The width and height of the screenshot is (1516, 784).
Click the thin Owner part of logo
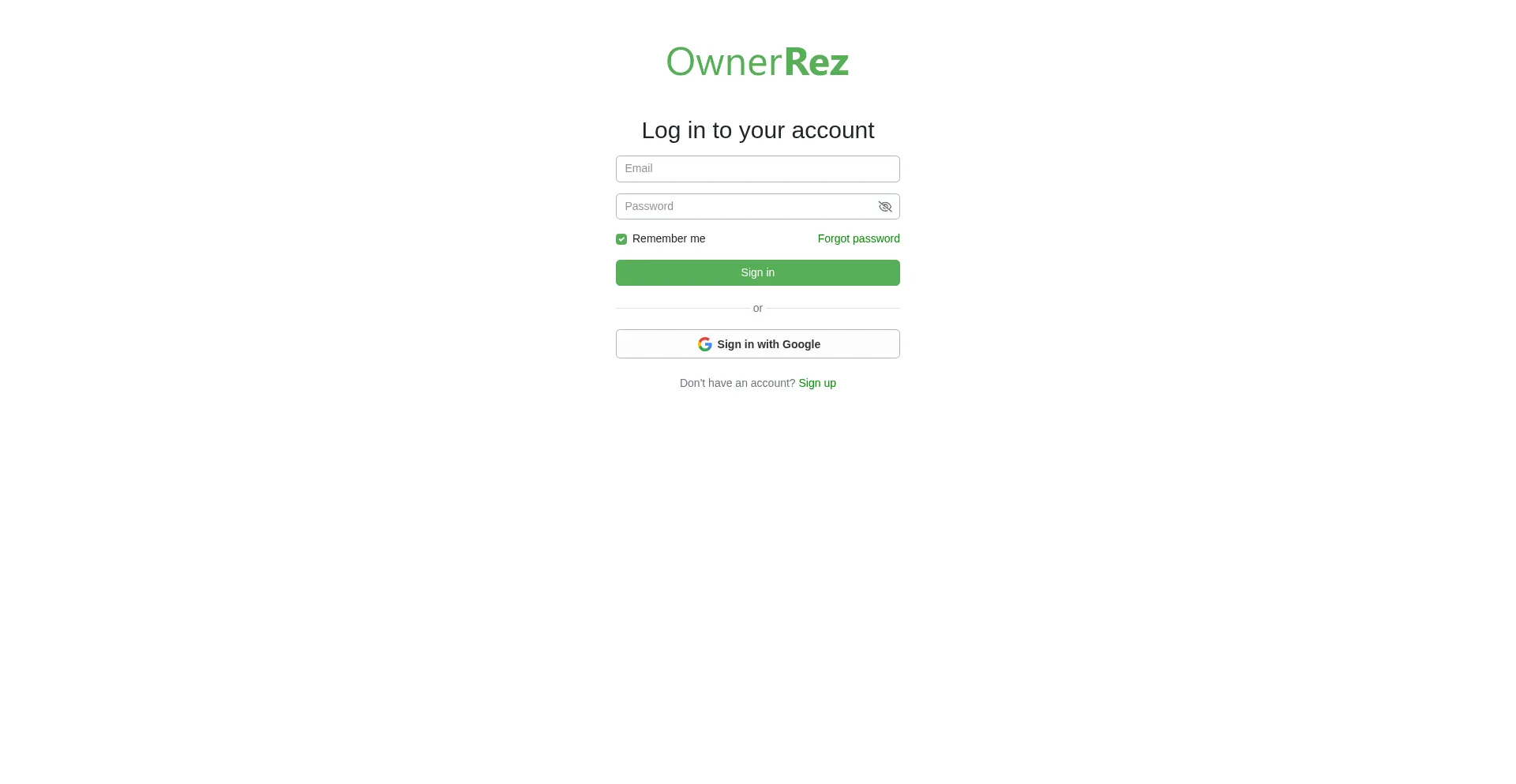(724, 62)
